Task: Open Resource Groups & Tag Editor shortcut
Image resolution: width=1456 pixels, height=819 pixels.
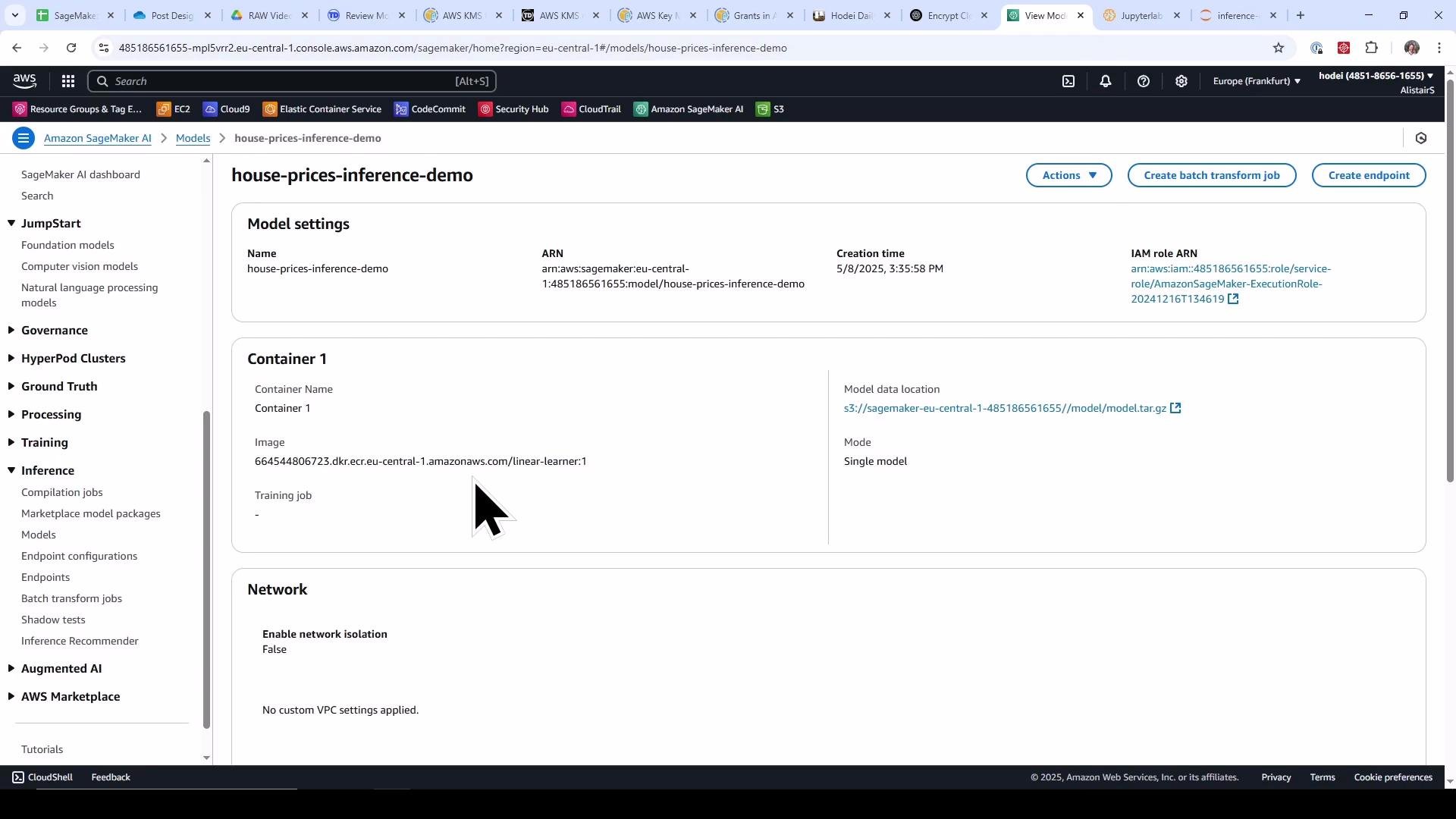Action: 77,109
